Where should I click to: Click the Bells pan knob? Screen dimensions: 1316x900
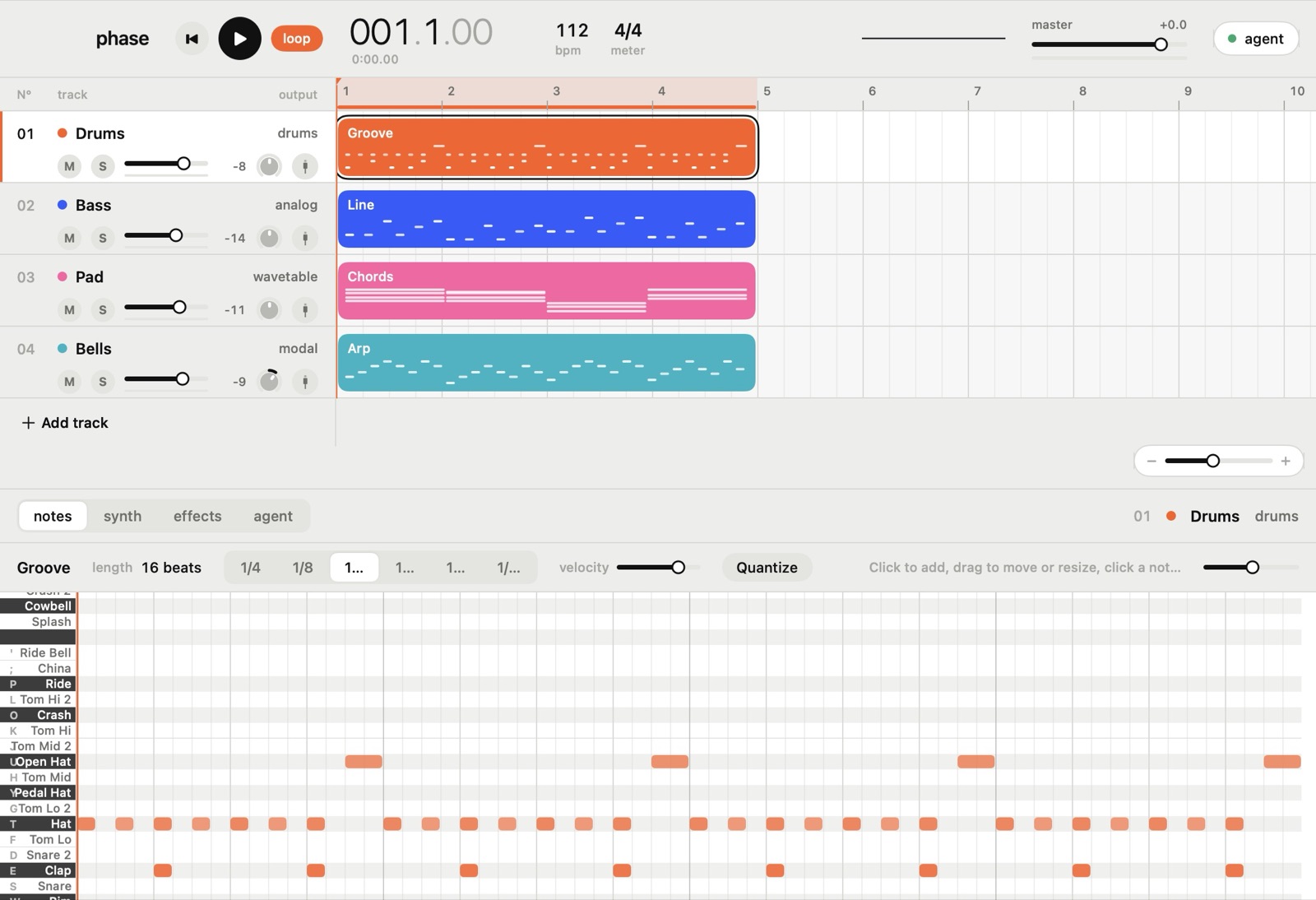[269, 382]
